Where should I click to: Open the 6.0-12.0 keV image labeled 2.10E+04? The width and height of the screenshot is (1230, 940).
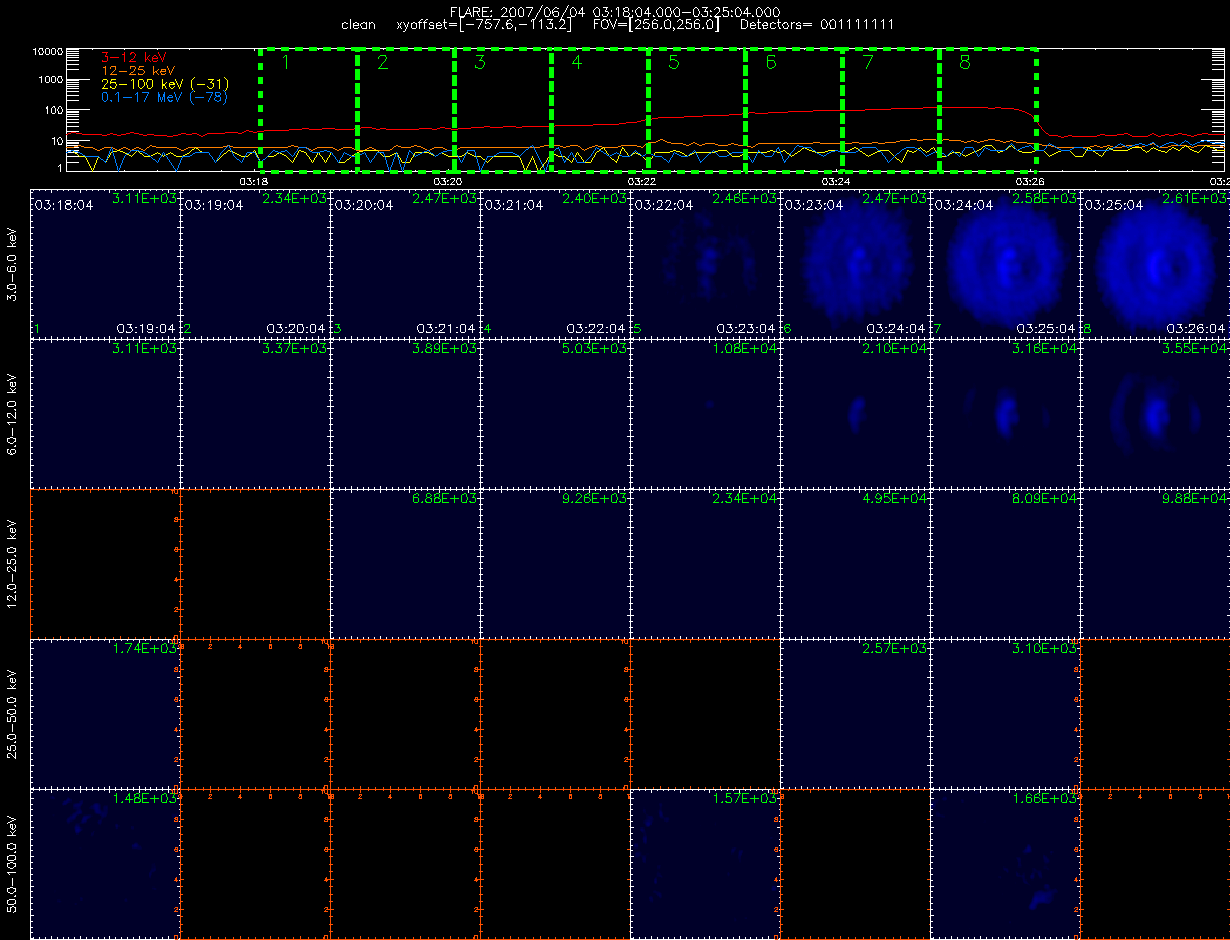855,413
